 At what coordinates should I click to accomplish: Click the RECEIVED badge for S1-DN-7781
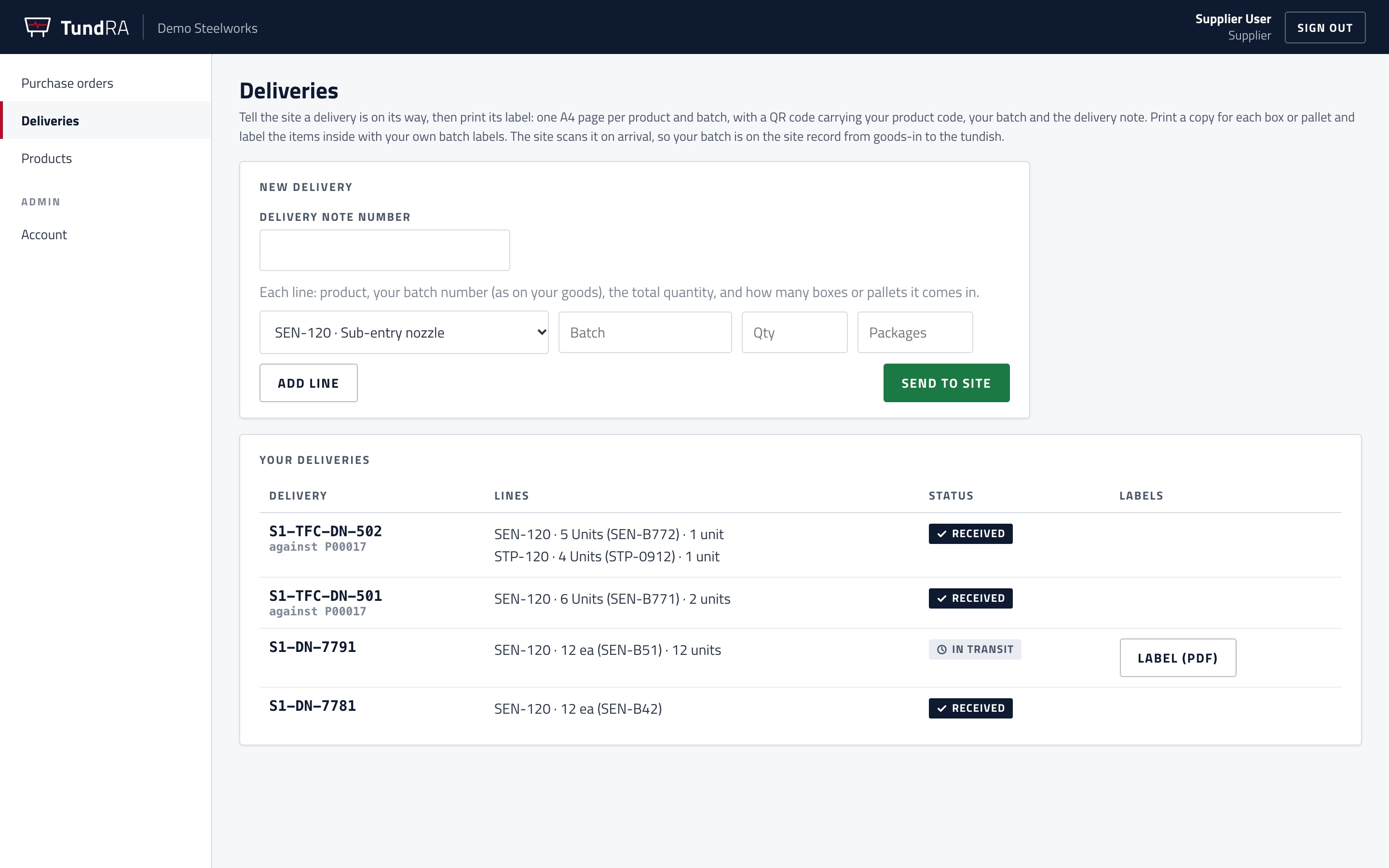970,708
